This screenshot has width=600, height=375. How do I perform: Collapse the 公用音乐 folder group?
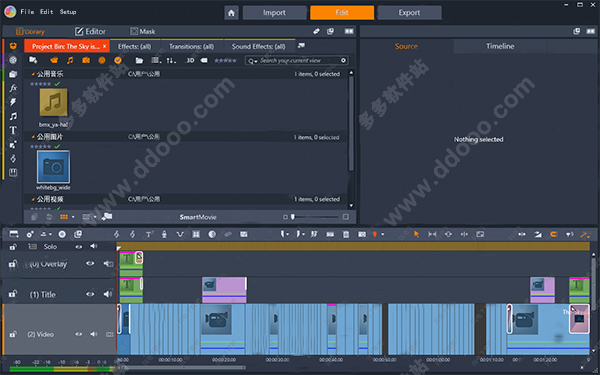33,74
